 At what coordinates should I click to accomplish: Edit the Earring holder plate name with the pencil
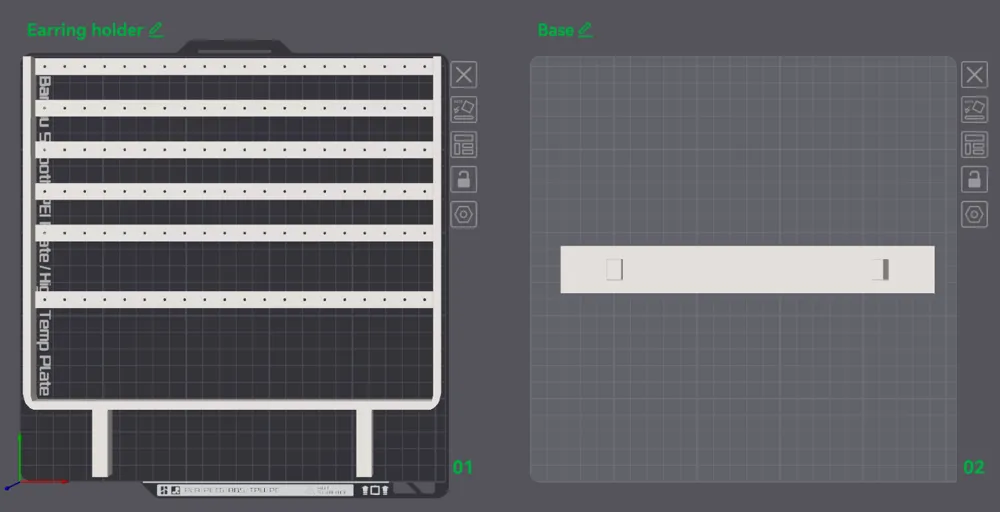click(156, 30)
